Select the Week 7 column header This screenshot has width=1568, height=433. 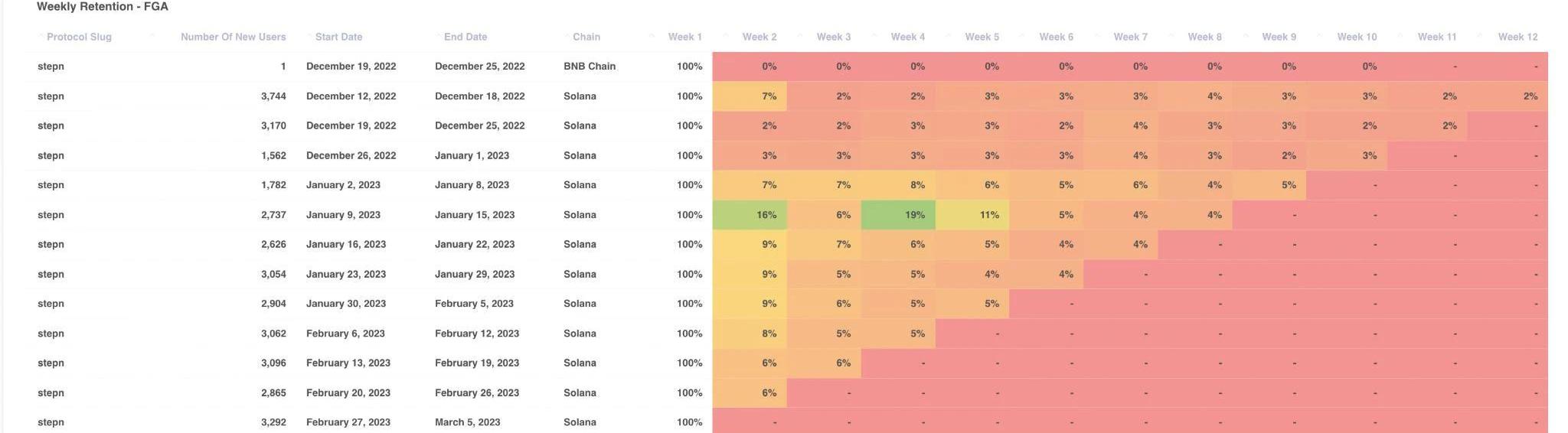pos(1130,37)
